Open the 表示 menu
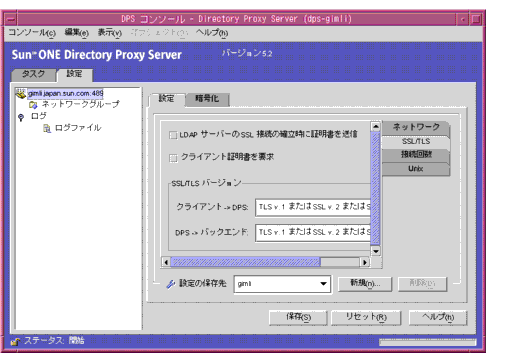 coord(110,33)
